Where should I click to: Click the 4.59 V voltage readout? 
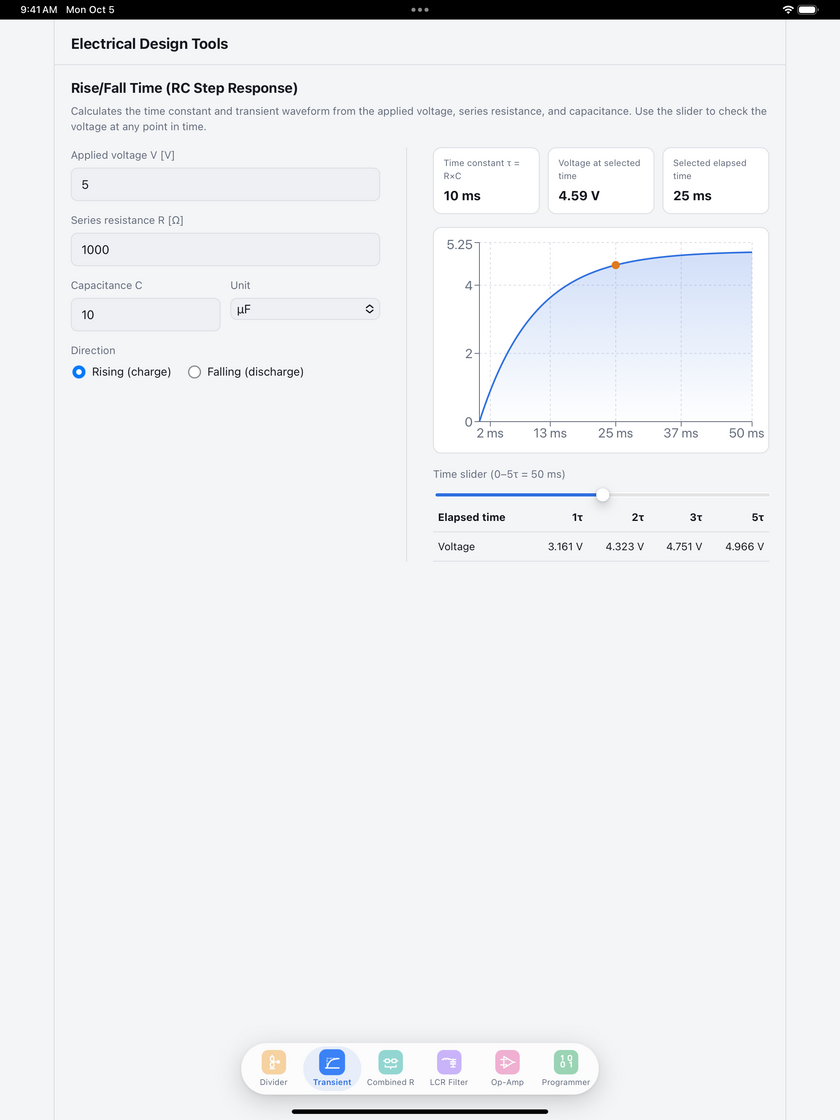[579, 196]
